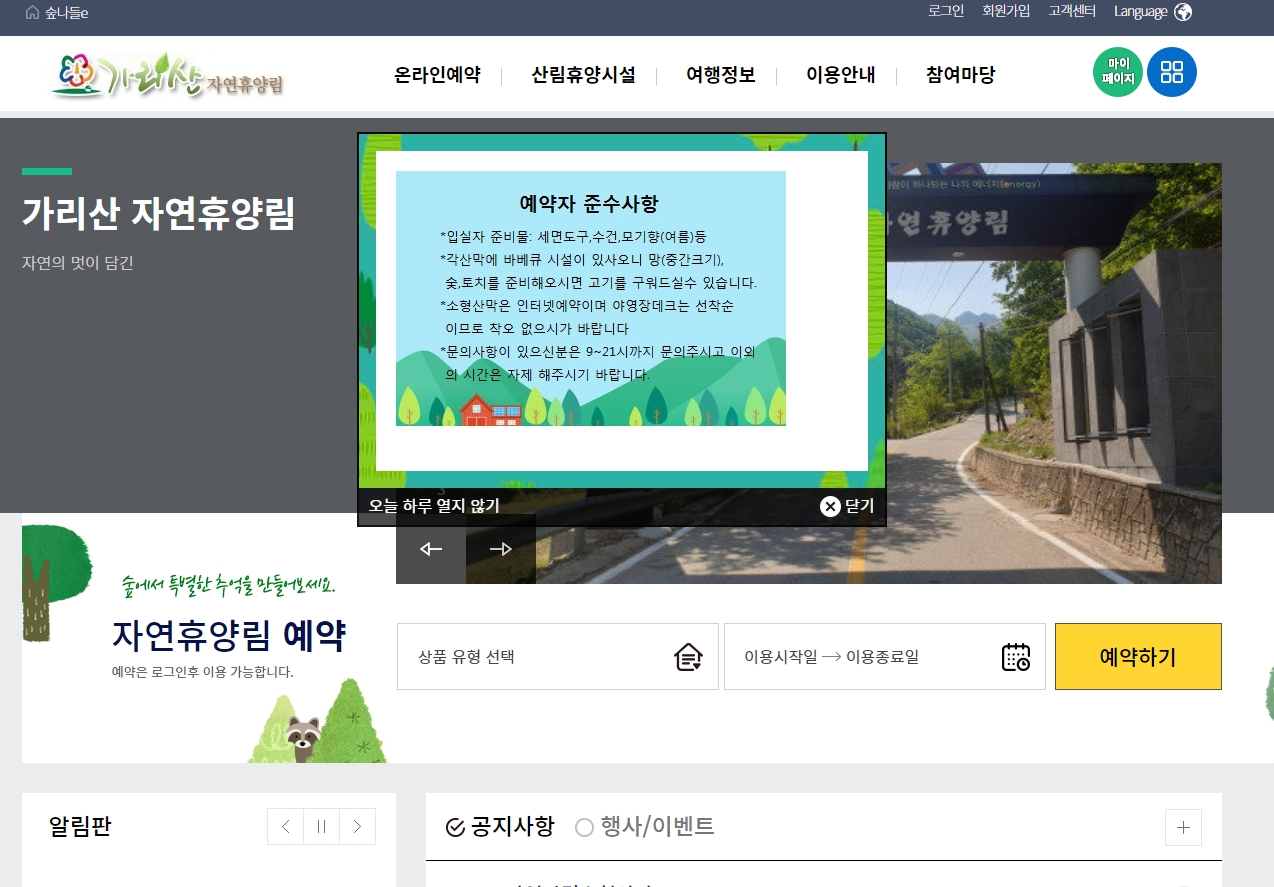This screenshot has height=887, width=1274.
Task: Open the house icon in 상품 유형 선택 field
Action: coord(688,657)
